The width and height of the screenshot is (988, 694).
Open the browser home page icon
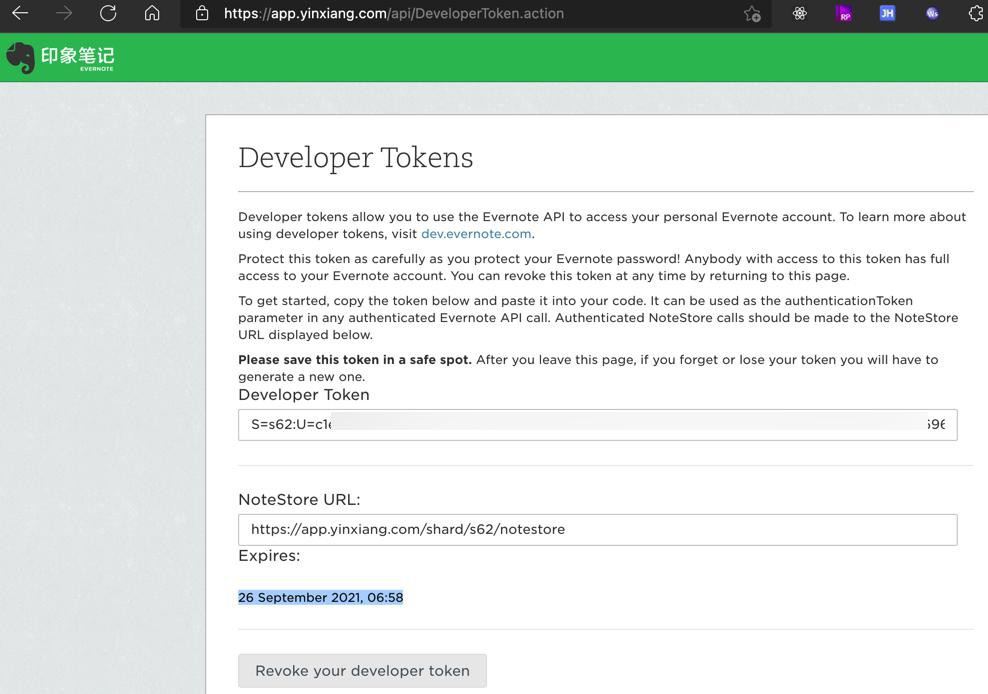pos(152,13)
